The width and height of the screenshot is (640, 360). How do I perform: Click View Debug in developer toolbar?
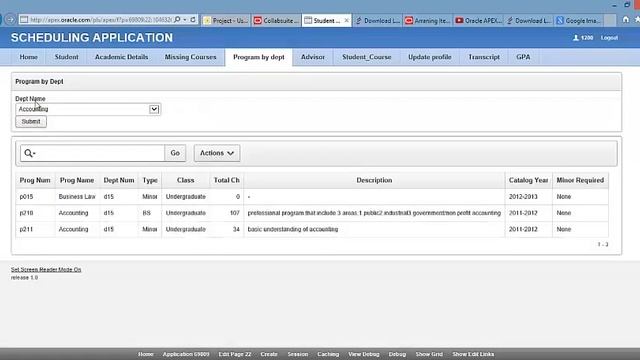coord(364,354)
